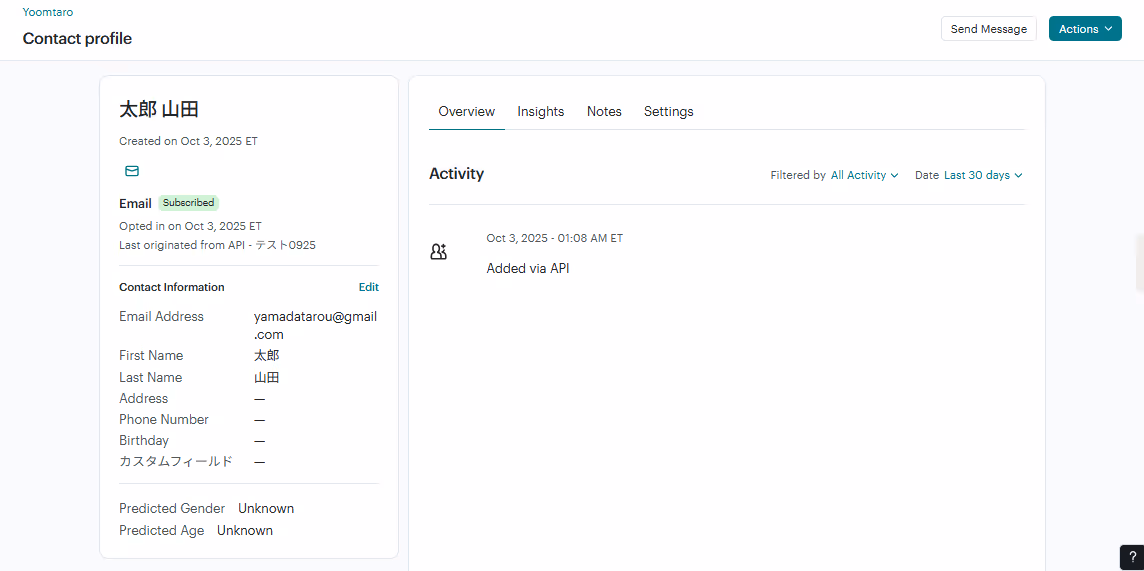Click the Birthday field label
This screenshot has width=1144, height=571.
(144, 440)
